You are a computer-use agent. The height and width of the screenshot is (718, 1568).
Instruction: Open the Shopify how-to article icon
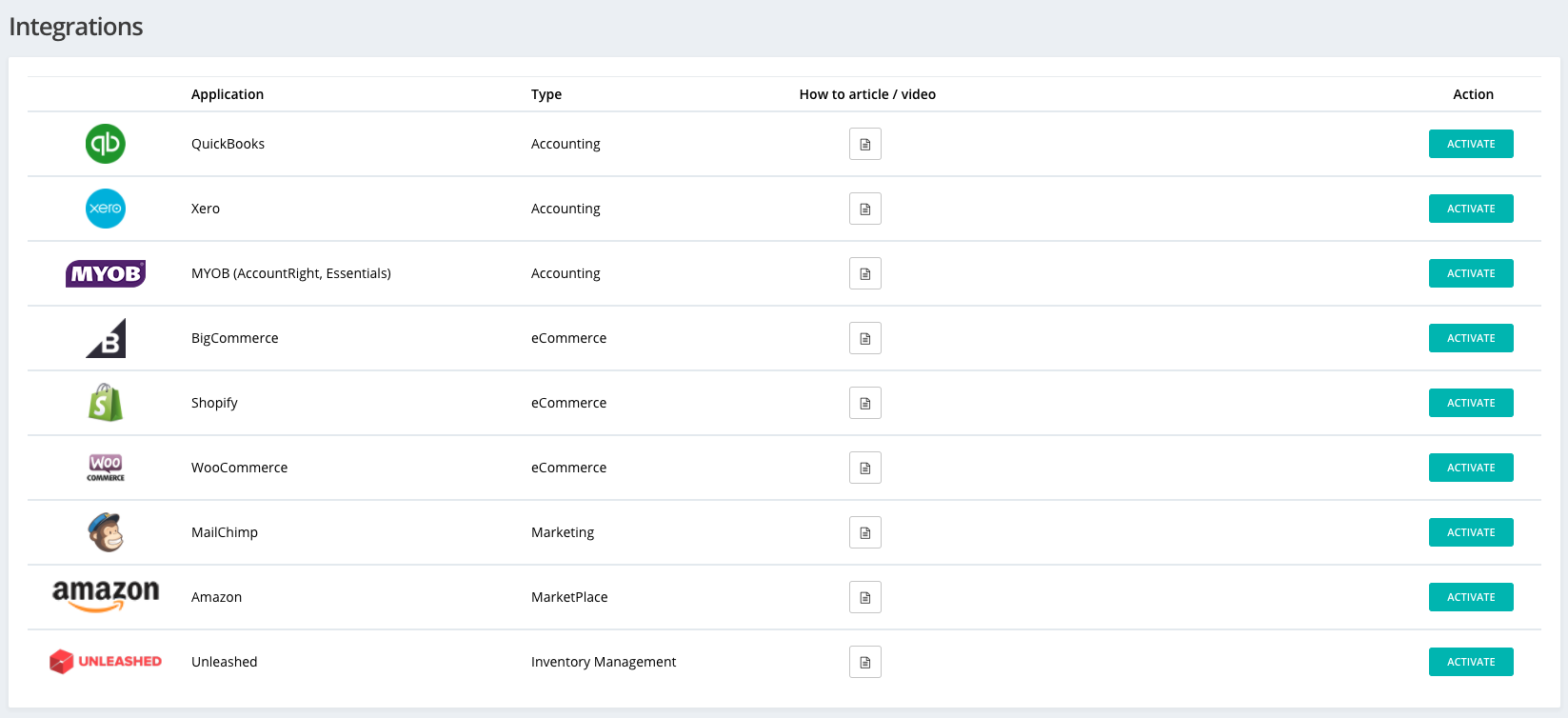pyautogui.click(x=864, y=403)
